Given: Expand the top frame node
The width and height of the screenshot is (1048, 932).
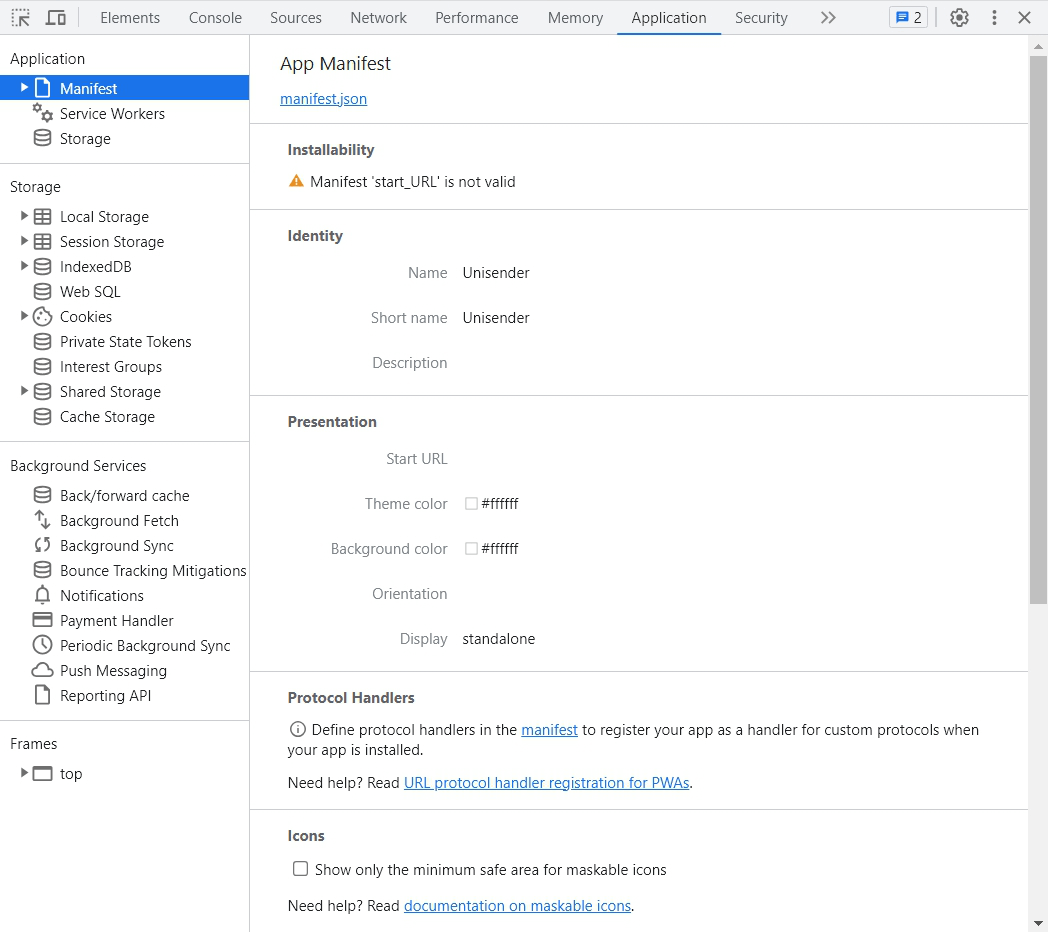Looking at the screenshot, I should [x=24, y=772].
